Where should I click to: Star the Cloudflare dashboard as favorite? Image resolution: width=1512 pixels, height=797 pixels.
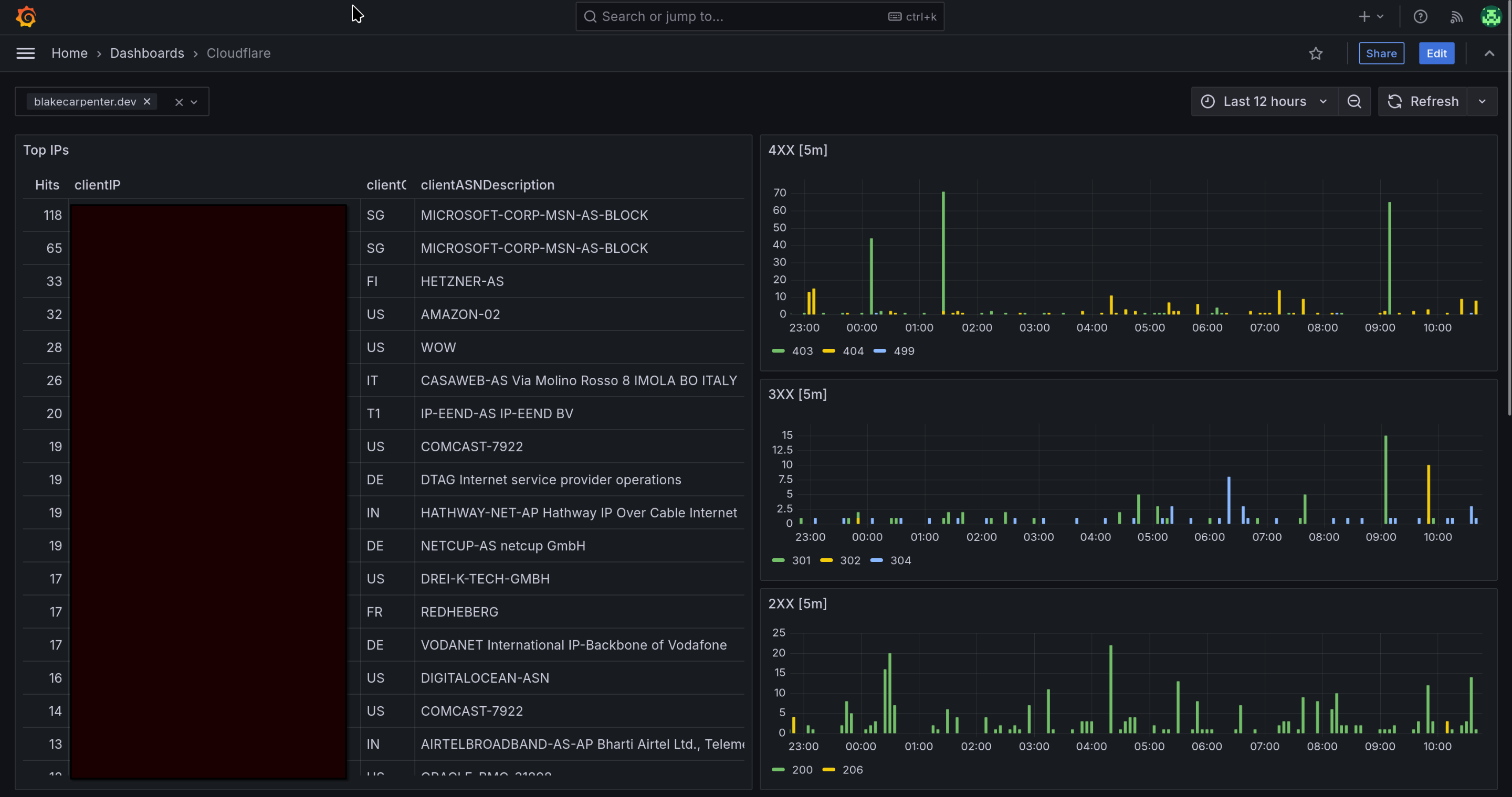click(1315, 54)
